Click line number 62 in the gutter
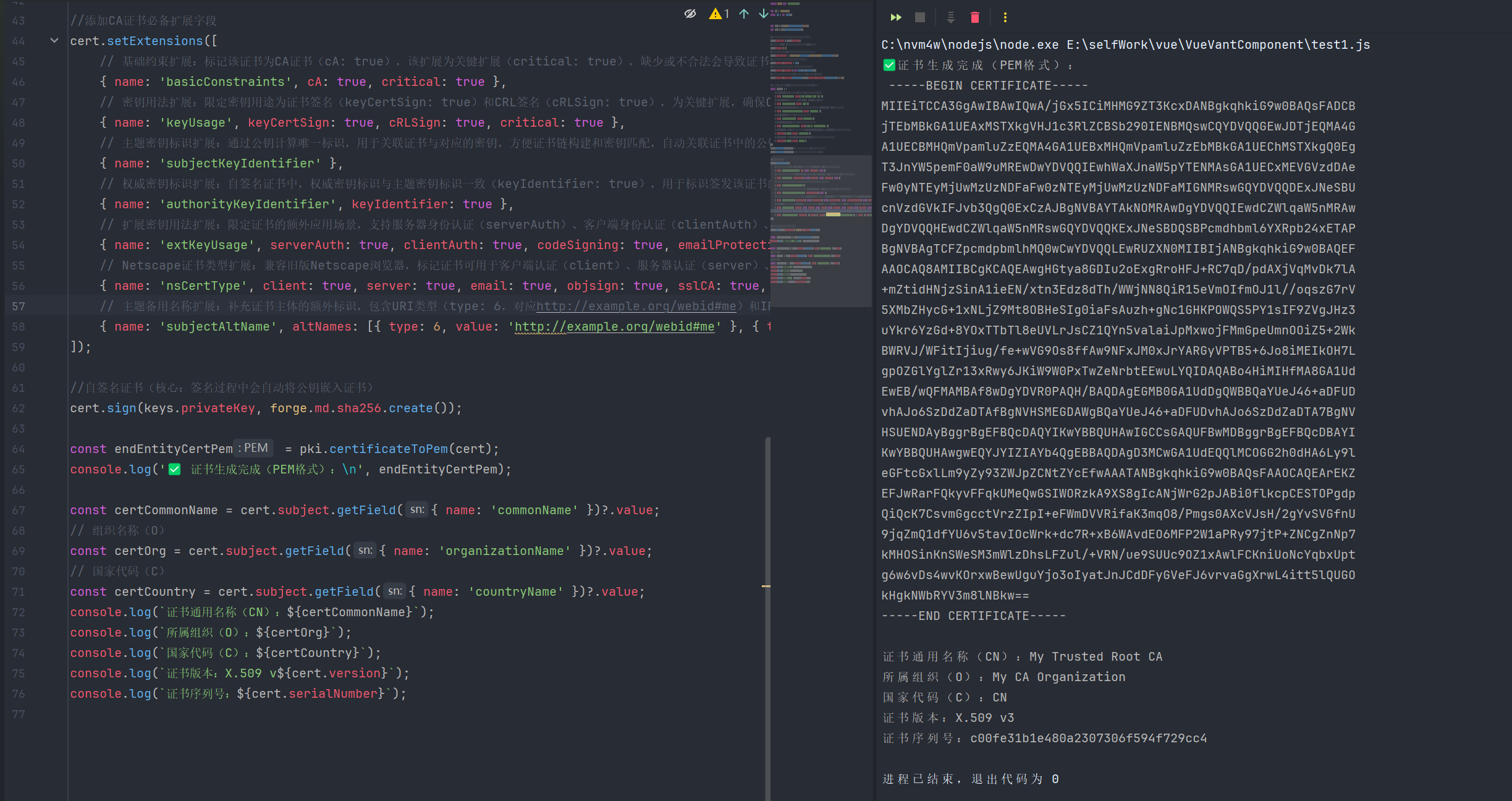 click(19, 408)
